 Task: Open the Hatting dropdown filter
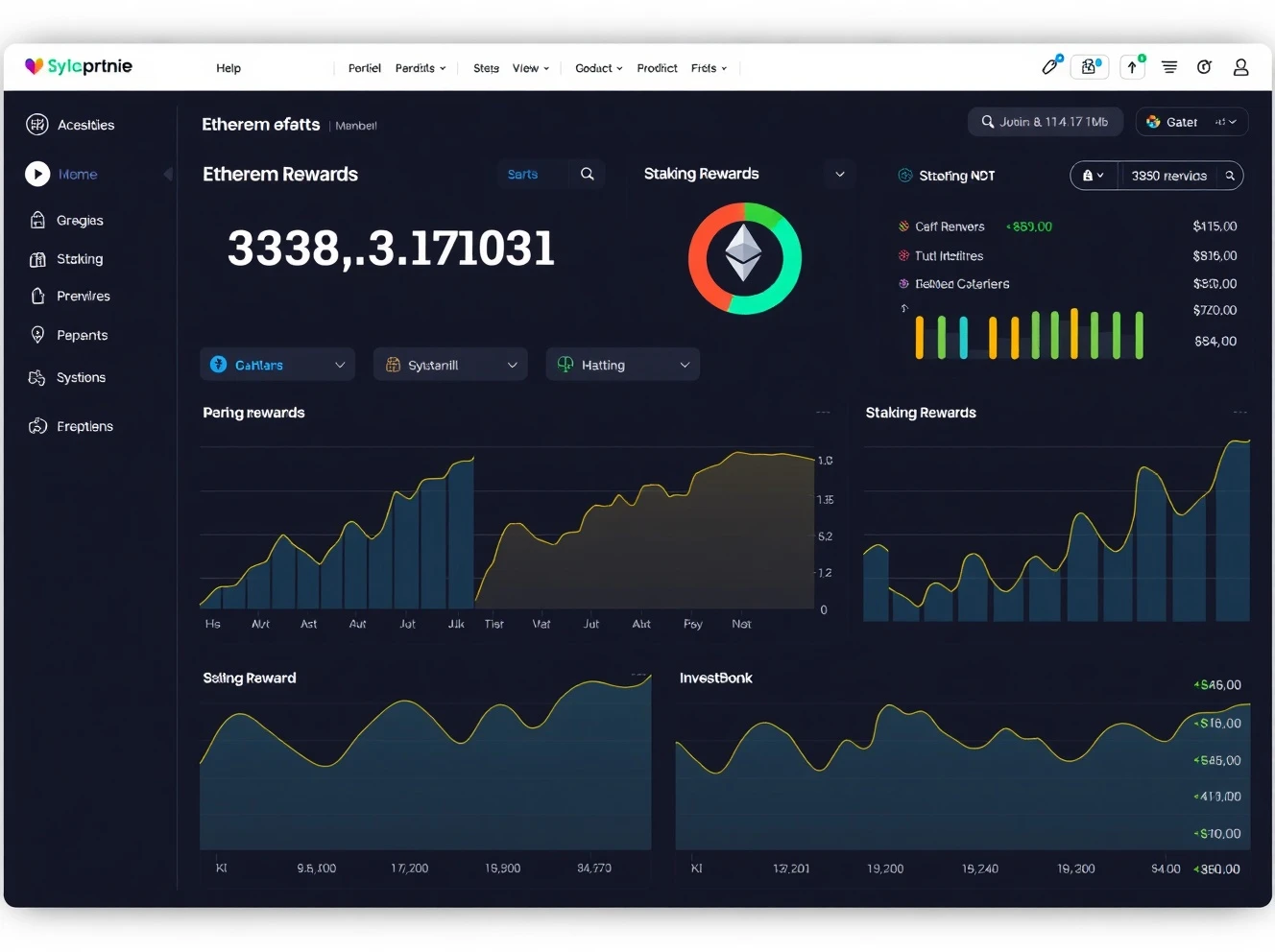(622, 365)
